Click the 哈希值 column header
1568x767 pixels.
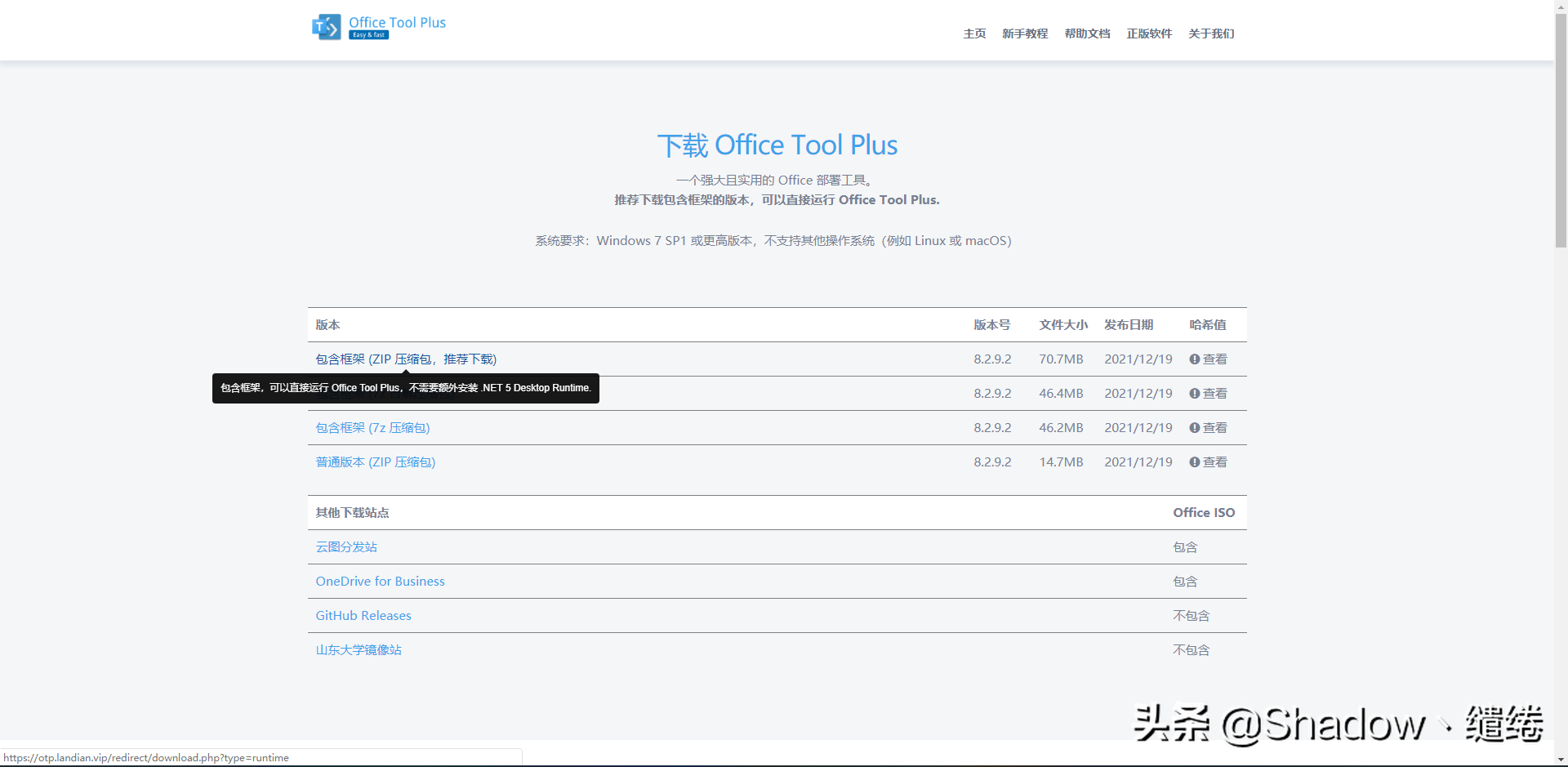tap(1208, 325)
